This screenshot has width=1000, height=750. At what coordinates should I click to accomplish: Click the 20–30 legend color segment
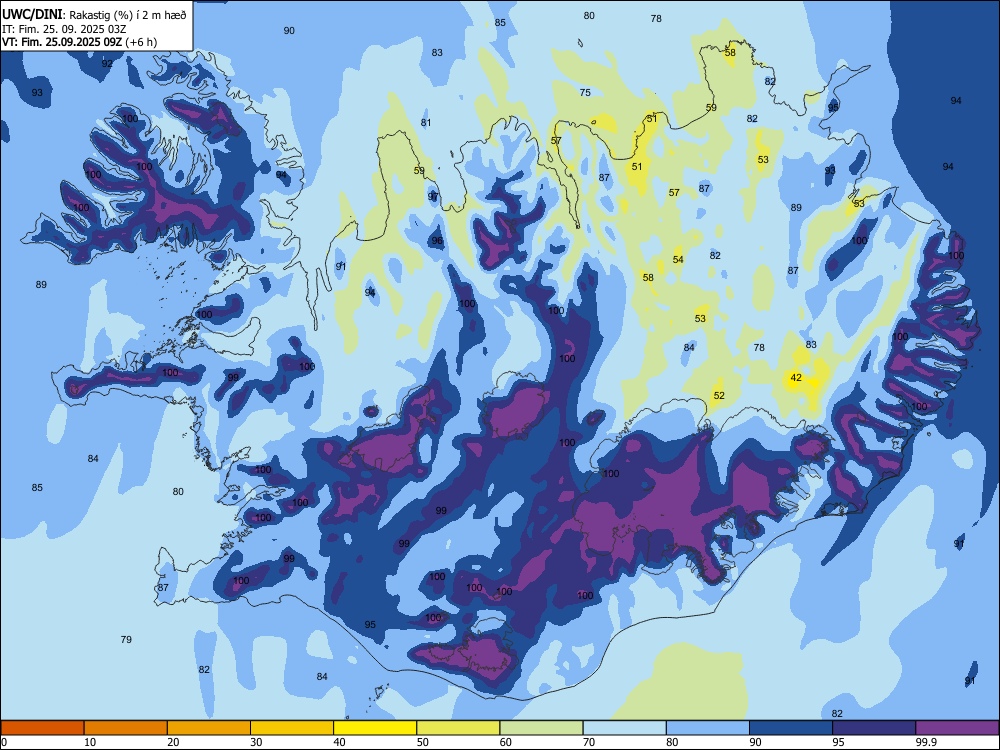click(209, 728)
